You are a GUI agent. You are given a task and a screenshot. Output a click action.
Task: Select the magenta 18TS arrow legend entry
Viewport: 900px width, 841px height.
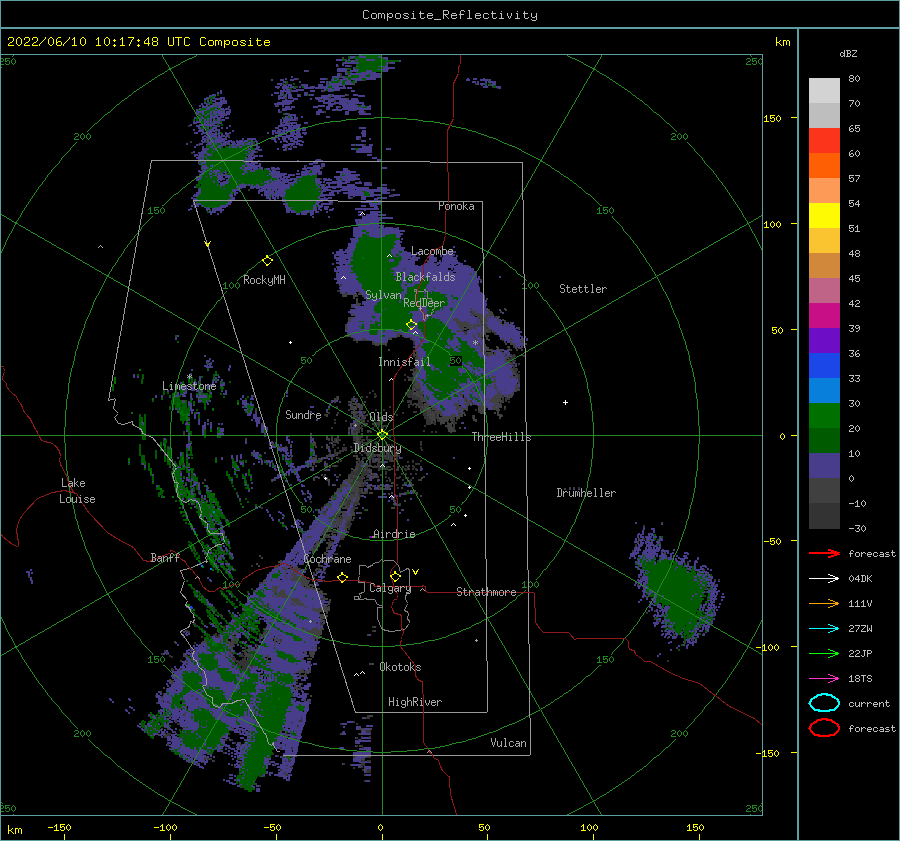coord(824,679)
